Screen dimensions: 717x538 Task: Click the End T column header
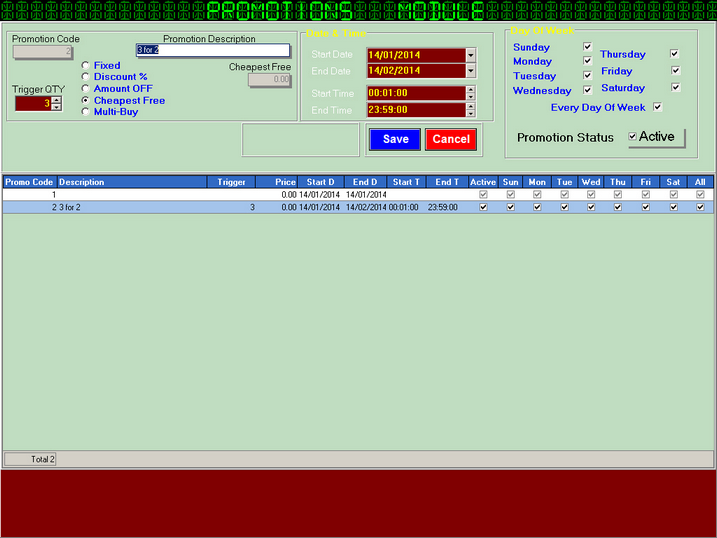[x=447, y=182]
